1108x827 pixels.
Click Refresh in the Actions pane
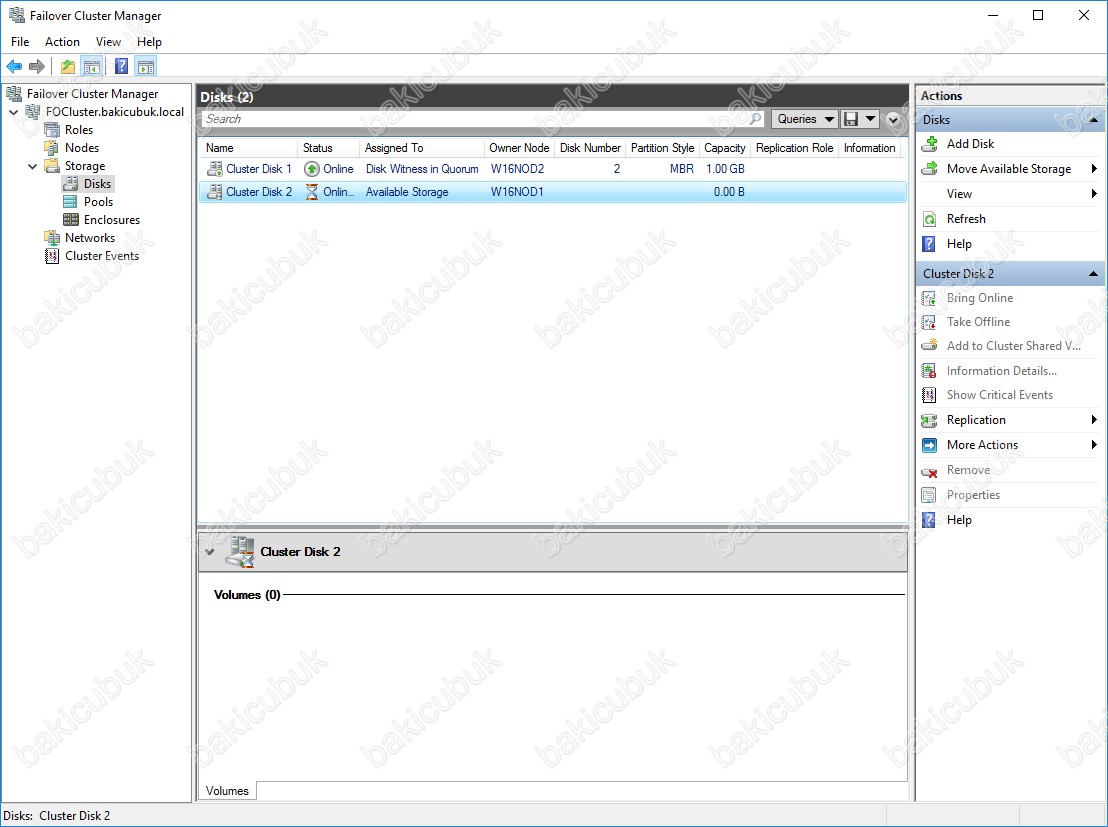[x=966, y=219]
